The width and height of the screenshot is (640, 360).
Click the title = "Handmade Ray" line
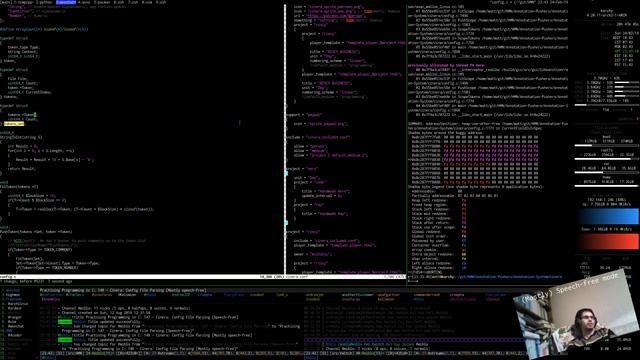pos(324,213)
